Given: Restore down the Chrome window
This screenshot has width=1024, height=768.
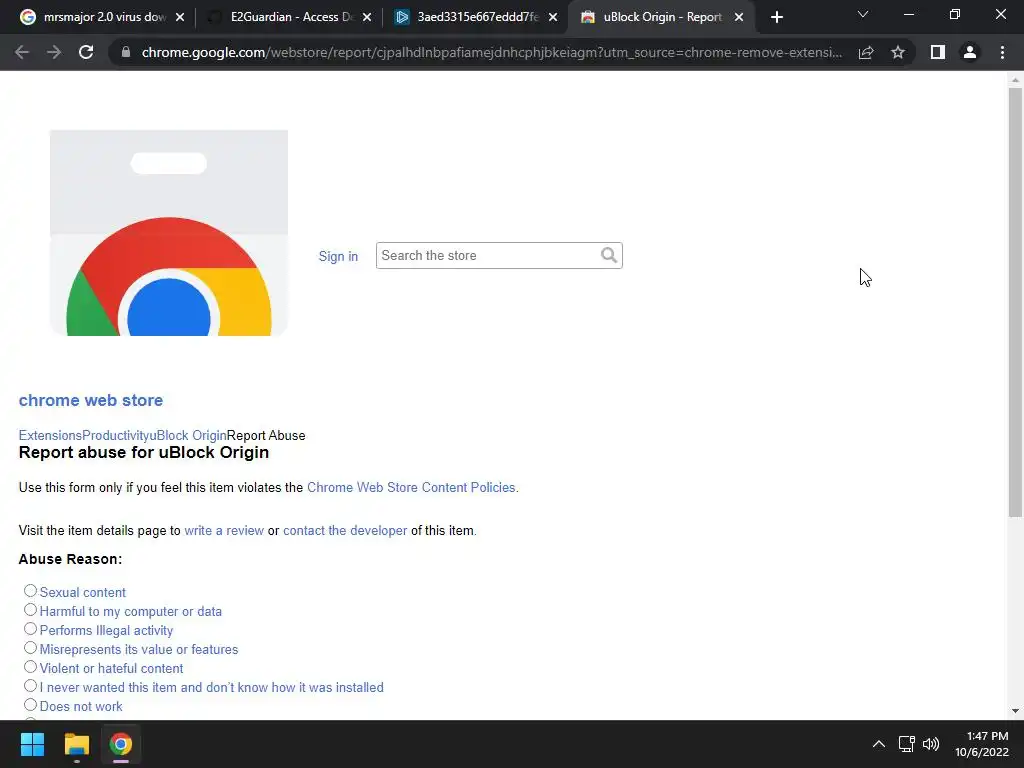Looking at the screenshot, I should (955, 14).
